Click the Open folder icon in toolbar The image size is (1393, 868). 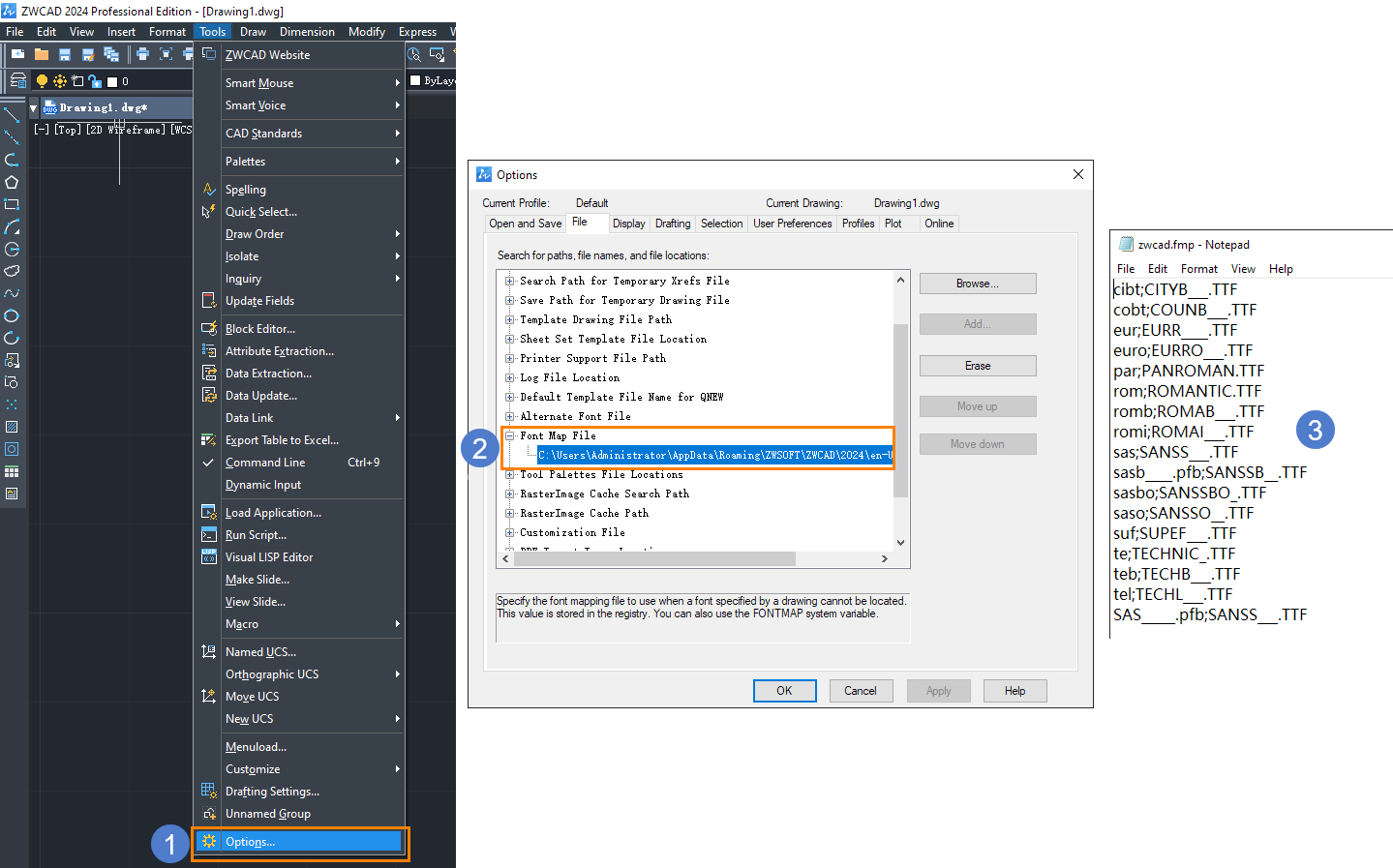click(x=41, y=54)
